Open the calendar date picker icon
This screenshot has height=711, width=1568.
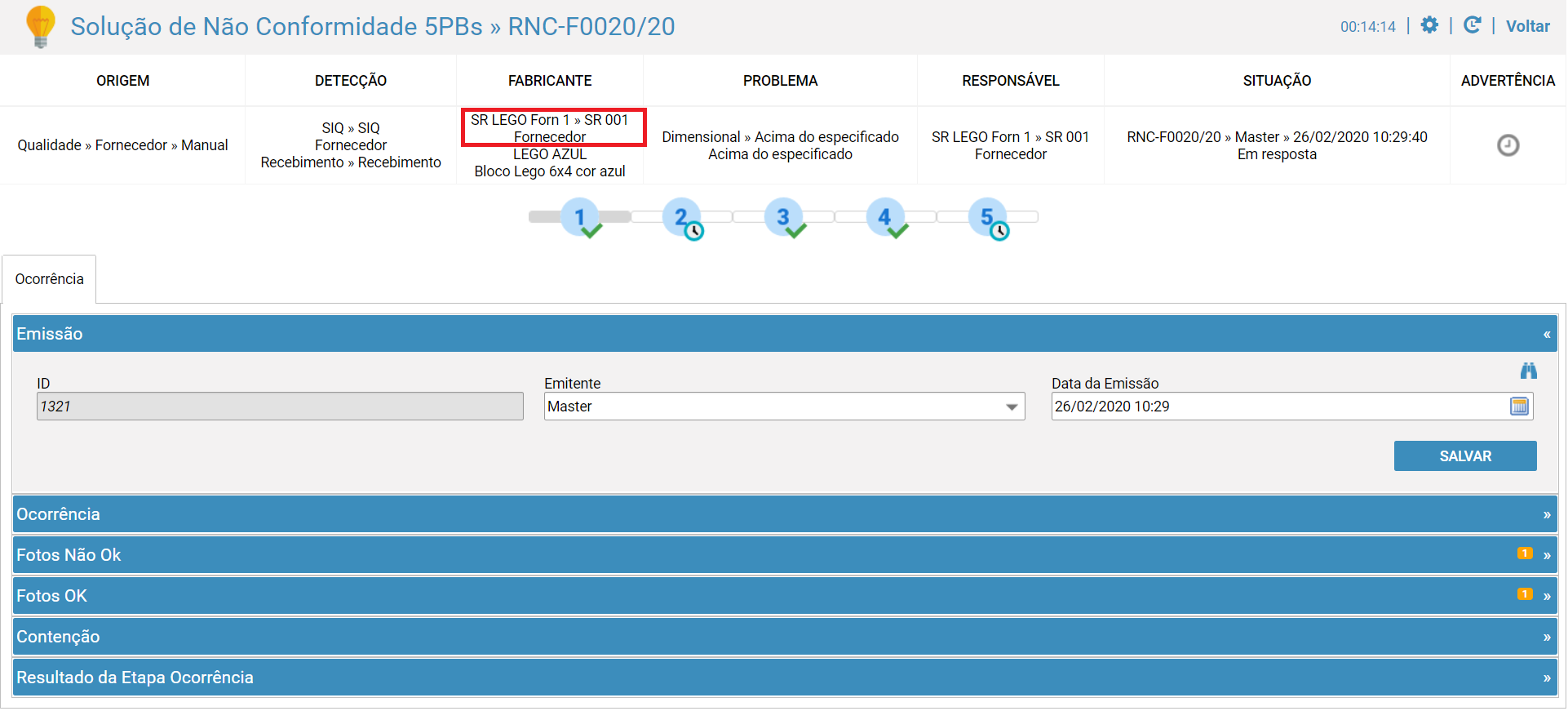[x=1519, y=407]
